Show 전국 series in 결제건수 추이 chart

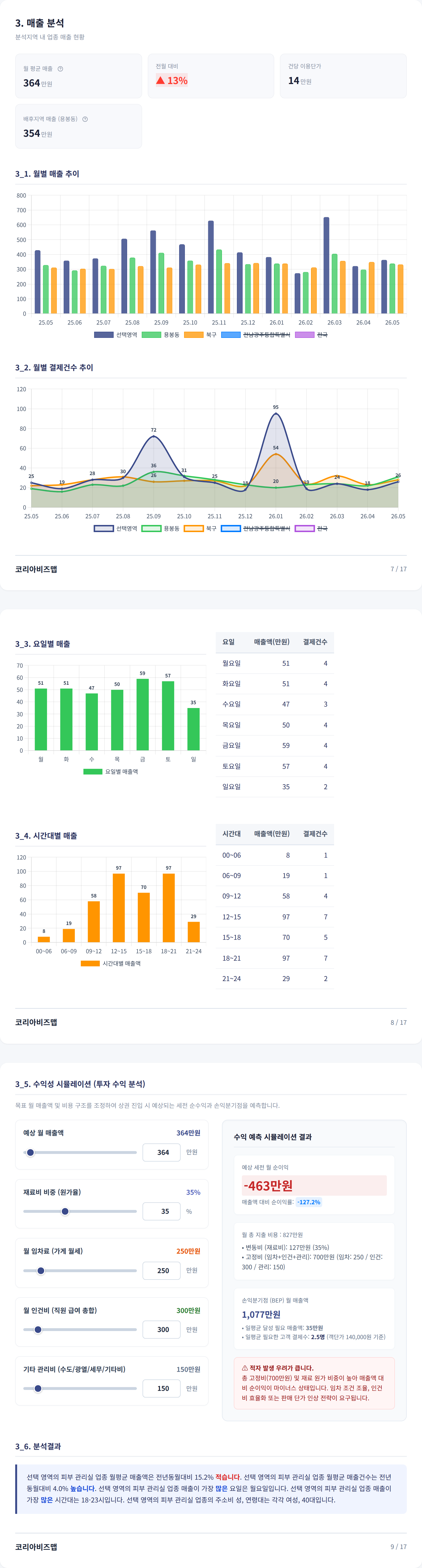tap(311, 528)
